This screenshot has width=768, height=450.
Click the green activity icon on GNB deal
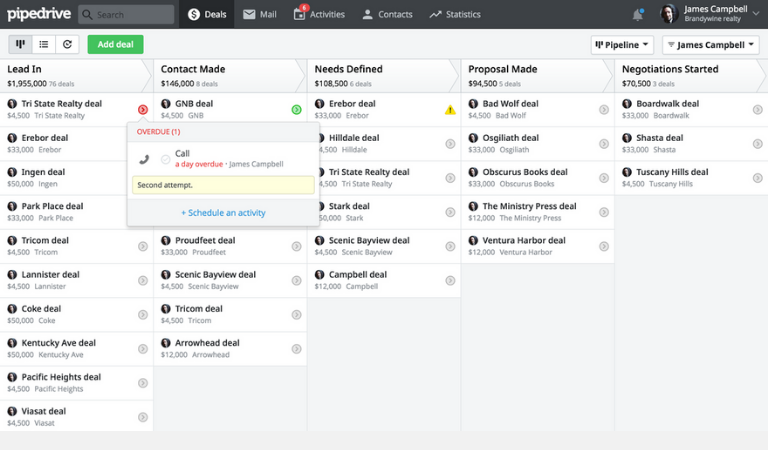point(296,110)
